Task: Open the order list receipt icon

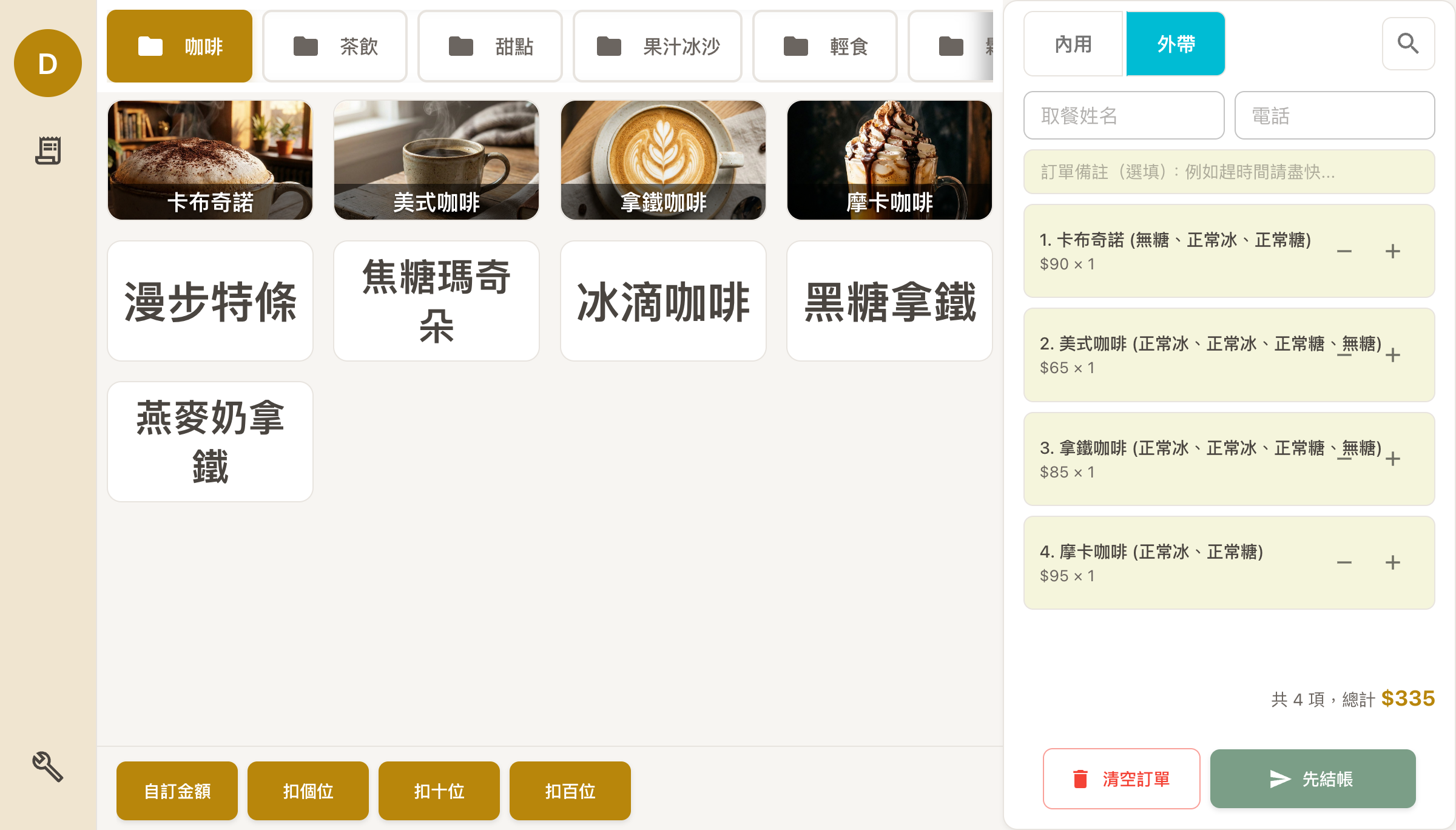Action: pyautogui.click(x=48, y=150)
